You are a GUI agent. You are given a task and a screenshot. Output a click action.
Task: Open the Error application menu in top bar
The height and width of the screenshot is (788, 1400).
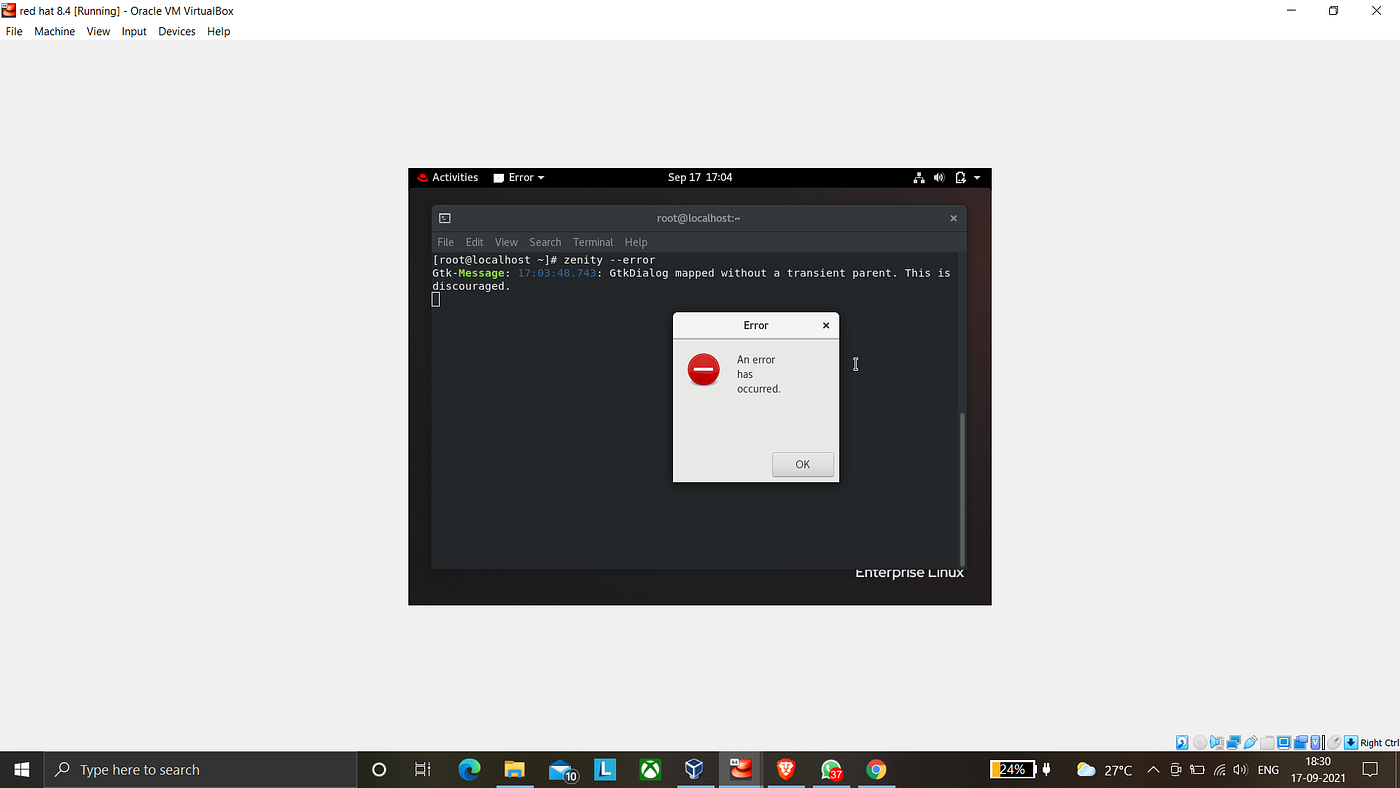coord(518,177)
